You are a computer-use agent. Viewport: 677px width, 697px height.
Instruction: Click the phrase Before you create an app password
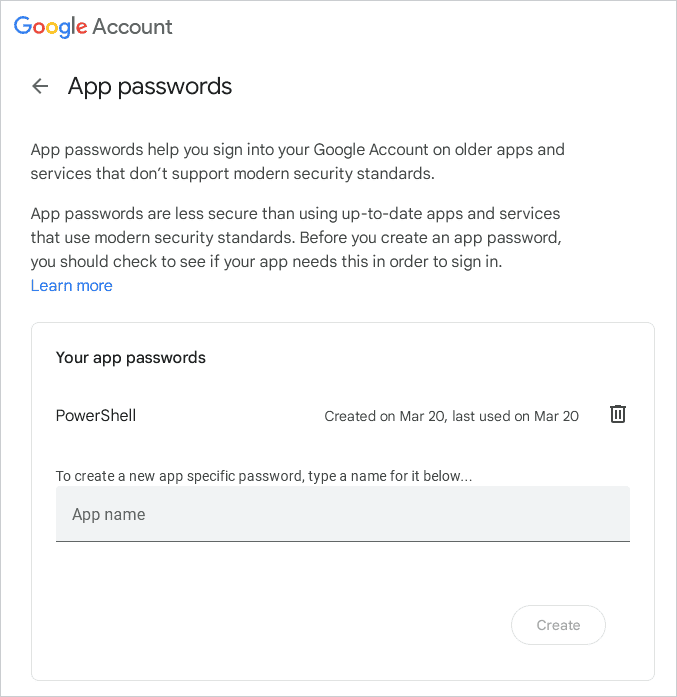[431, 238]
